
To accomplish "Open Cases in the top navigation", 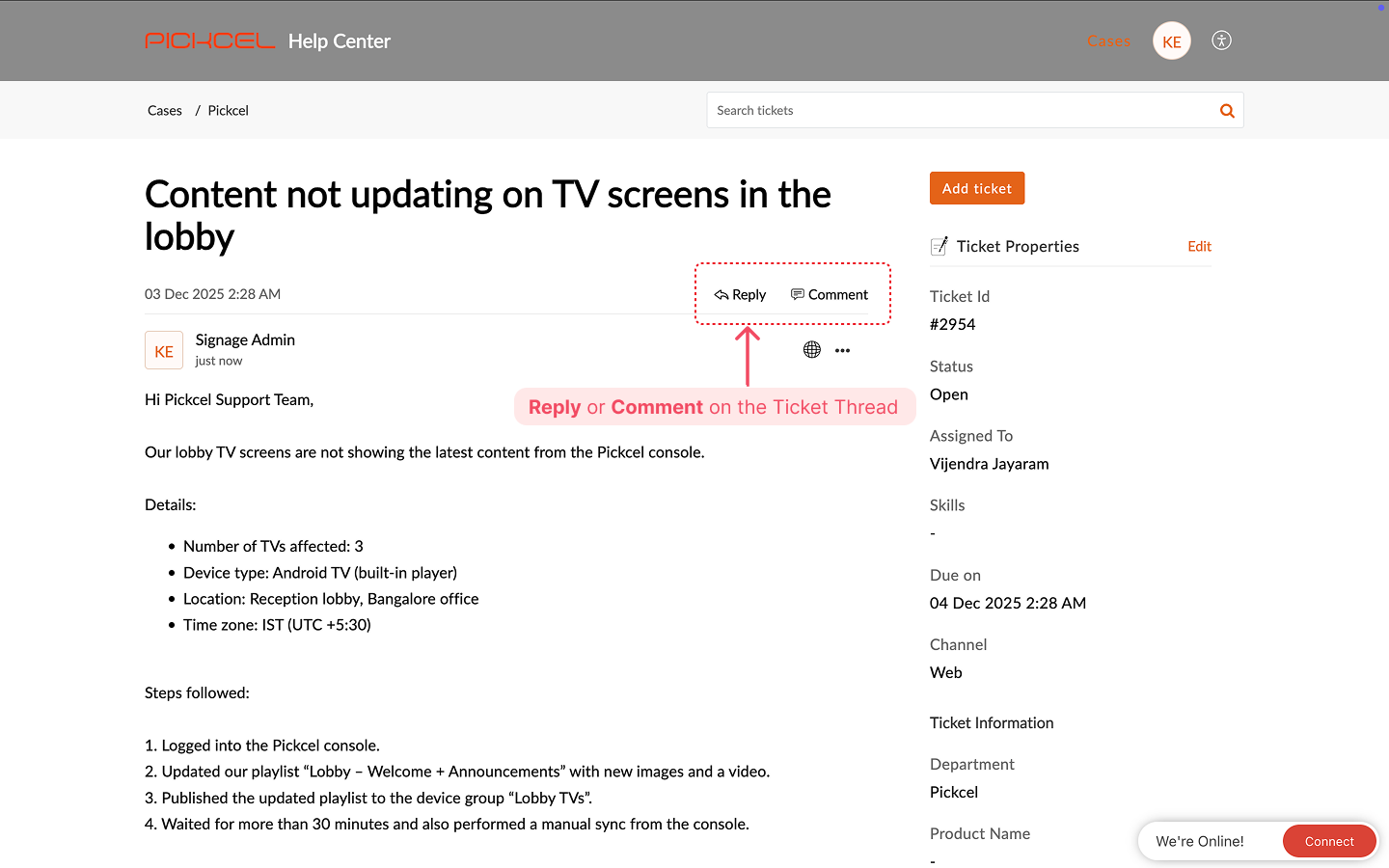I will pos(1108,41).
